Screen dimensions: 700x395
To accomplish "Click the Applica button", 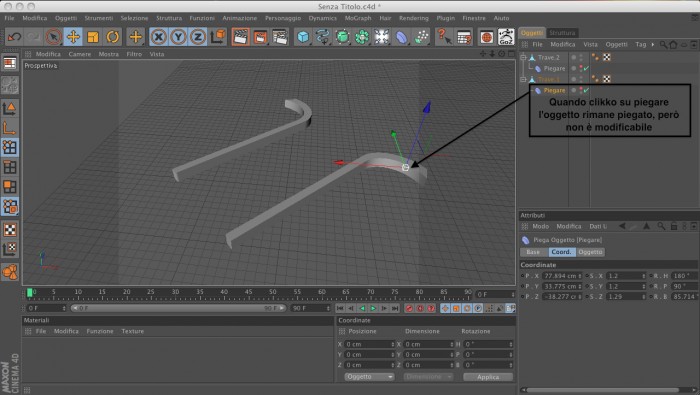I will 488,377.
